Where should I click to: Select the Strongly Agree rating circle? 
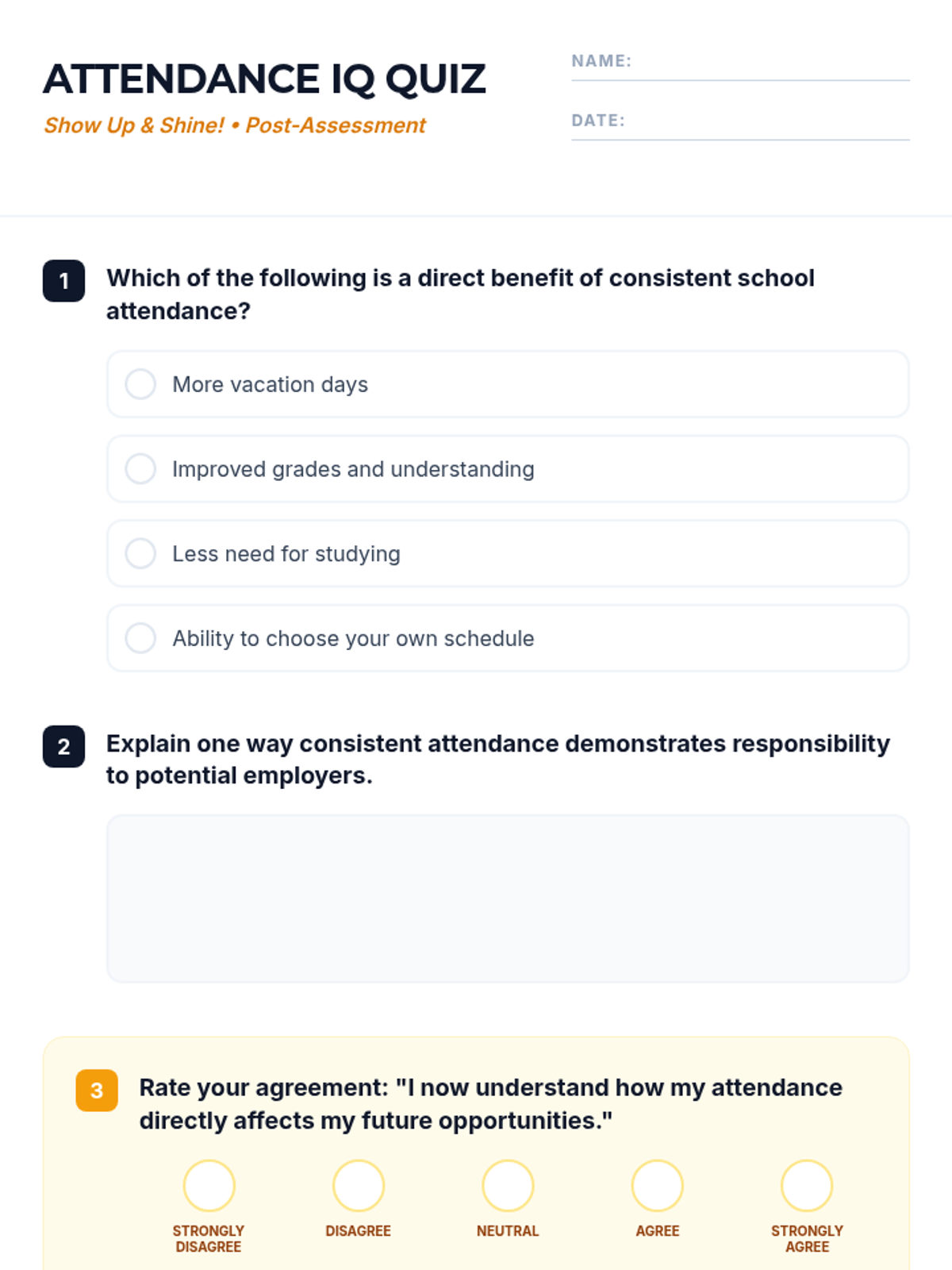807,1186
